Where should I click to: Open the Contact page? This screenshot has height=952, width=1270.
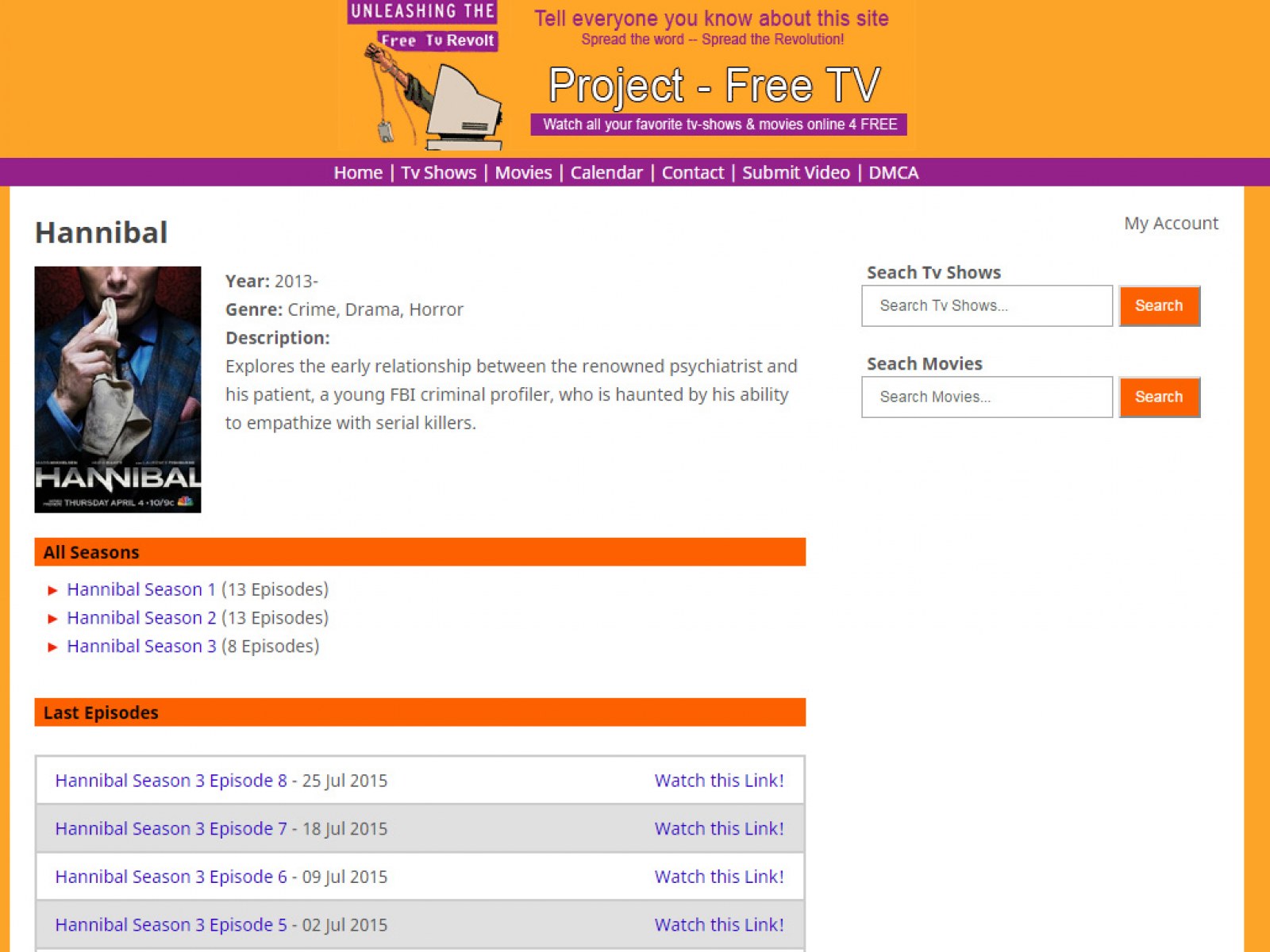click(692, 172)
